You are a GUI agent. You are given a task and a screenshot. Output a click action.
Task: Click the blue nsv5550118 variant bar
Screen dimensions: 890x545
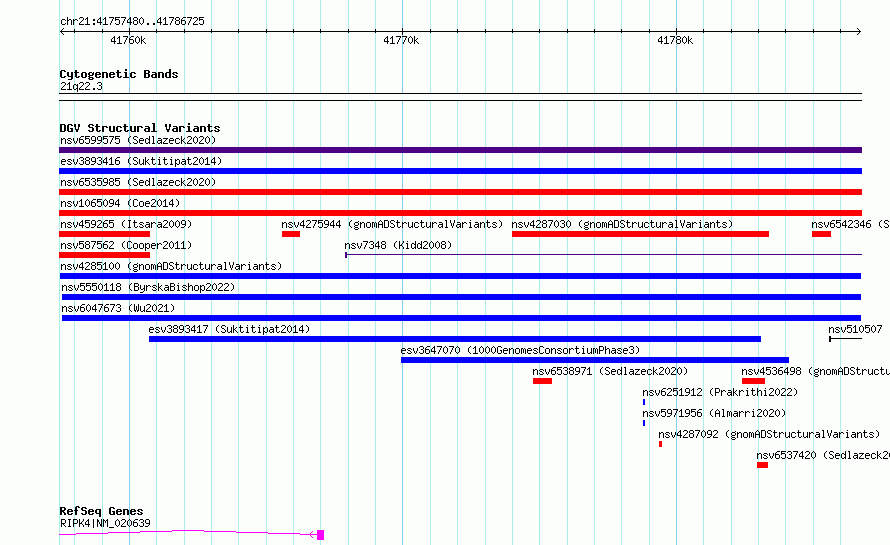click(461, 297)
